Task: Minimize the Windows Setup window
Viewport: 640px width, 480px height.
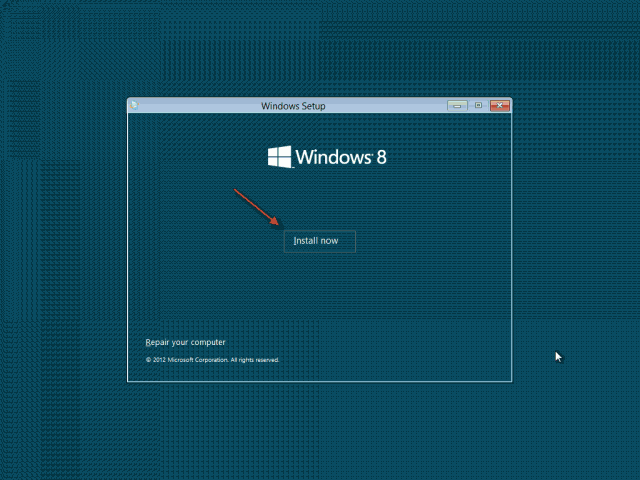Action: tap(457, 106)
